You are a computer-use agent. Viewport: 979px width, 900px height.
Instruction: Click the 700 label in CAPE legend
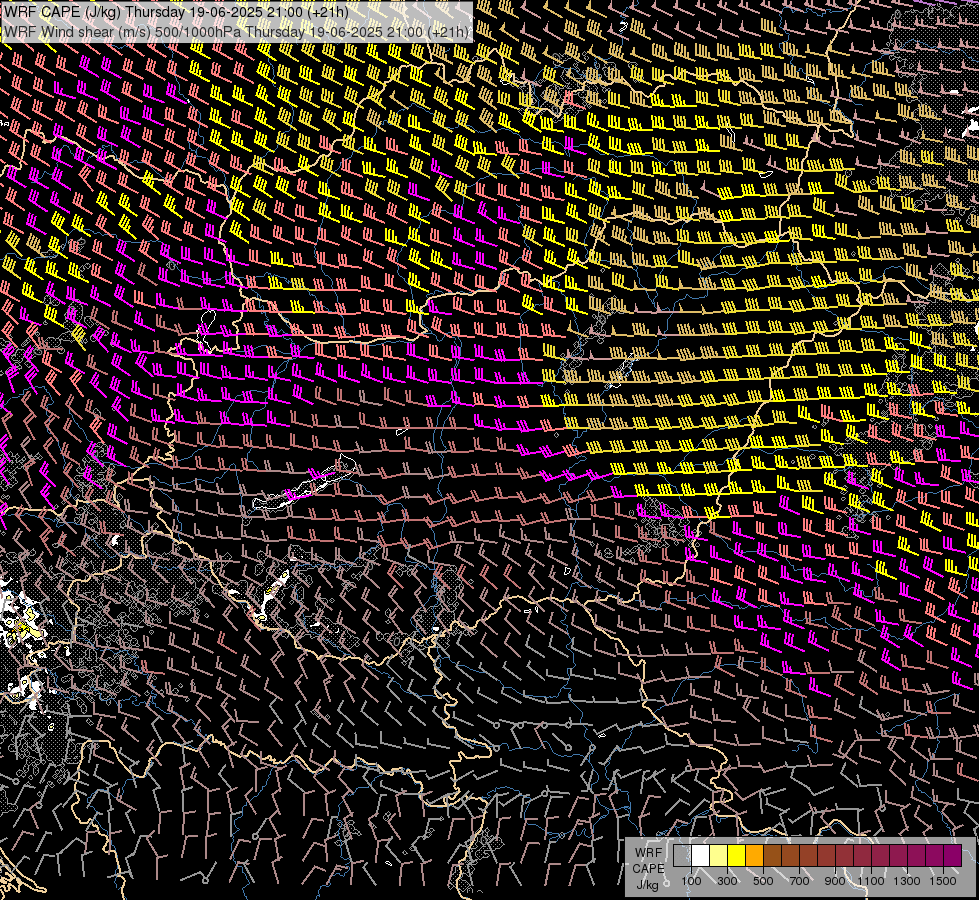(x=799, y=881)
